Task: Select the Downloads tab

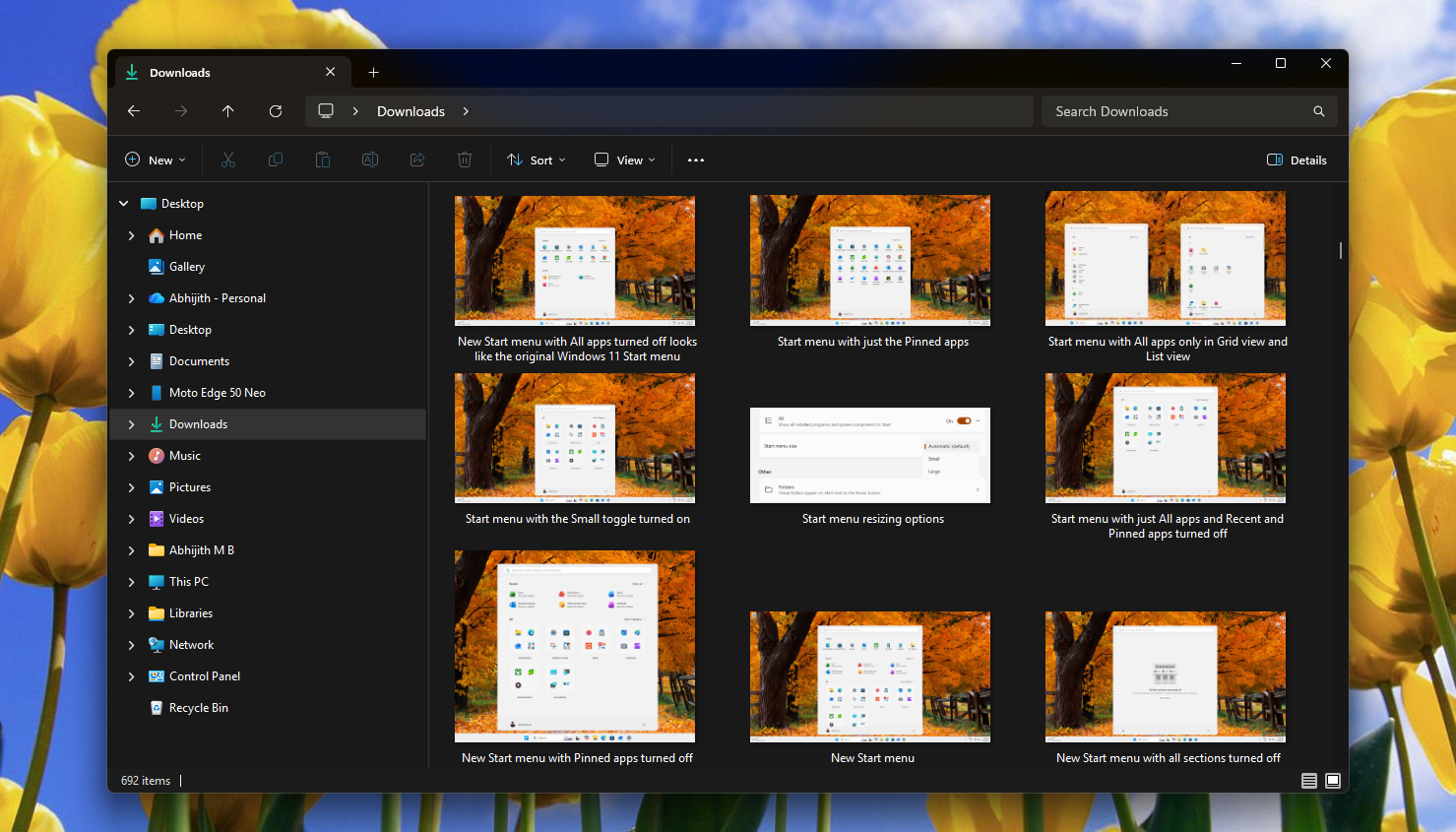Action: pos(231,72)
